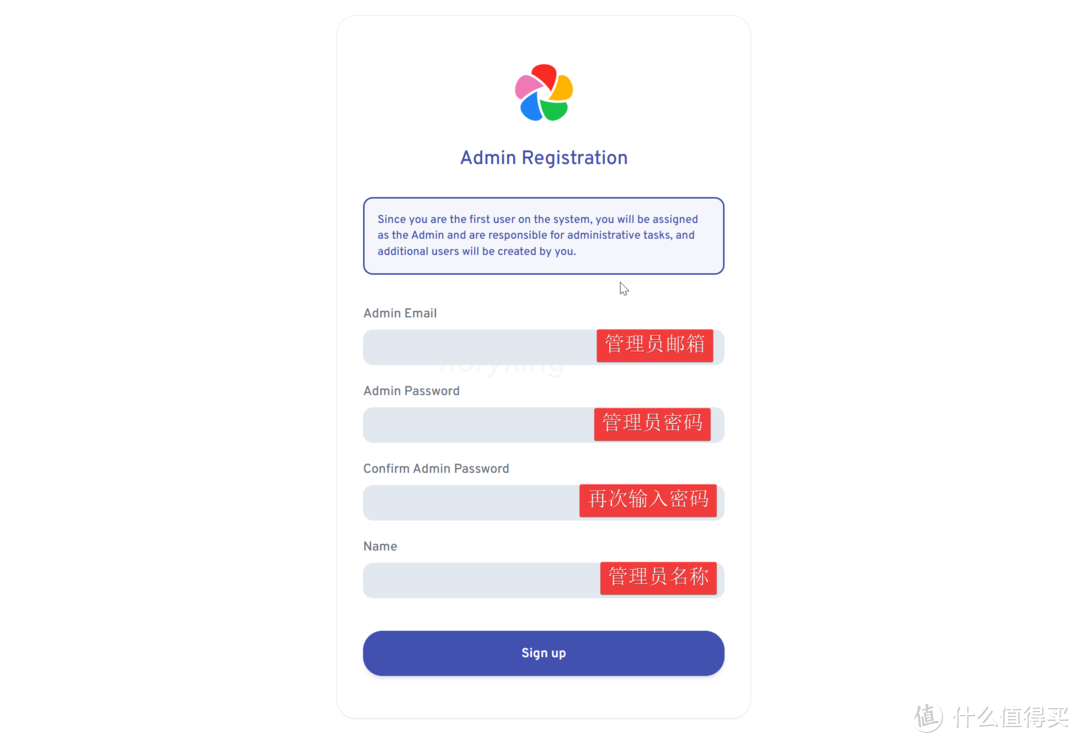Image resolution: width=1080 pixels, height=743 pixels.
Task: Select the Confirm Admin Password field
Action: 470,502
